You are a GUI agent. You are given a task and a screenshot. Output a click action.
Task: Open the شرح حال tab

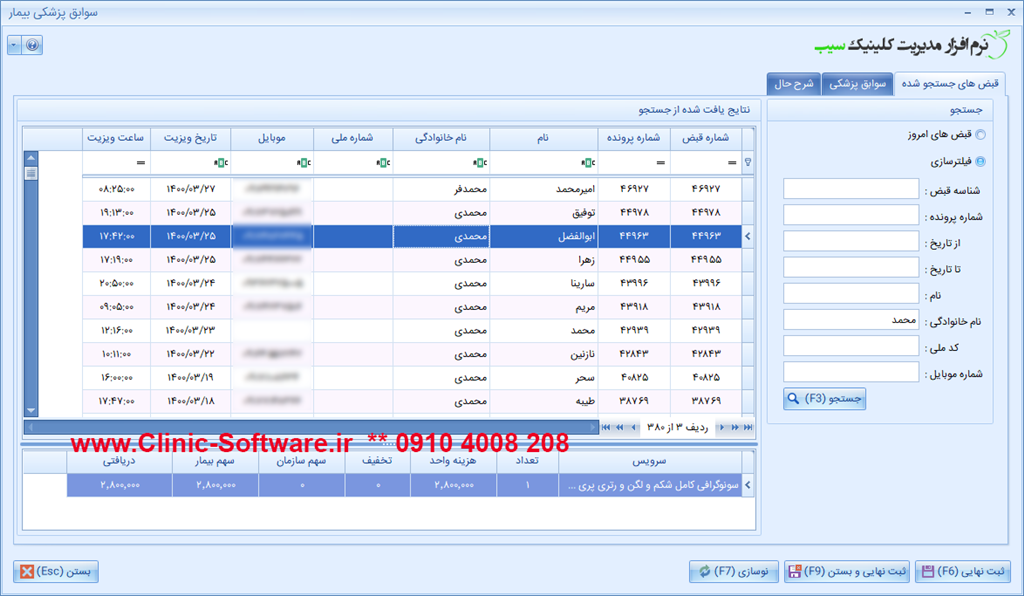(793, 85)
